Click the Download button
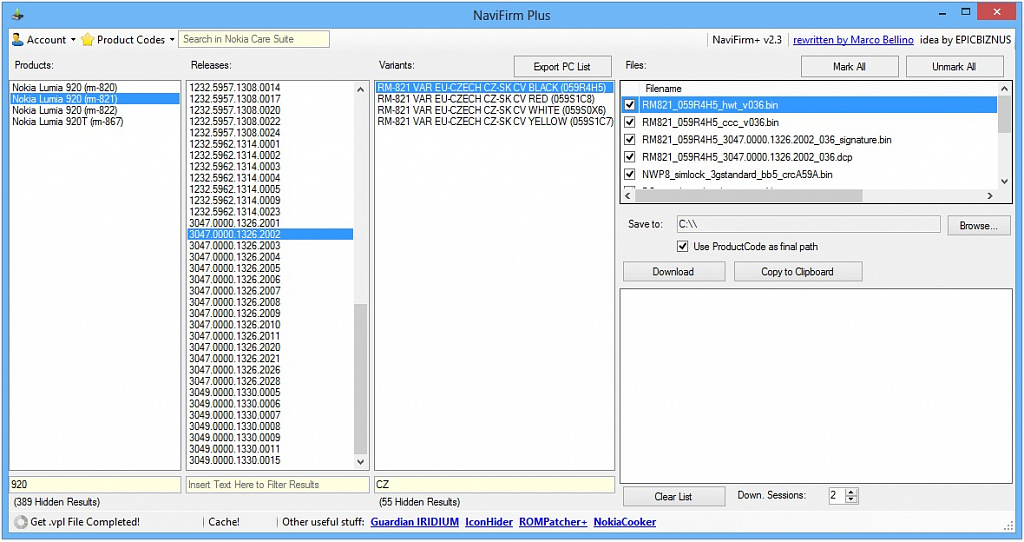This screenshot has width=1024, height=542. click(x=673, y=272)
